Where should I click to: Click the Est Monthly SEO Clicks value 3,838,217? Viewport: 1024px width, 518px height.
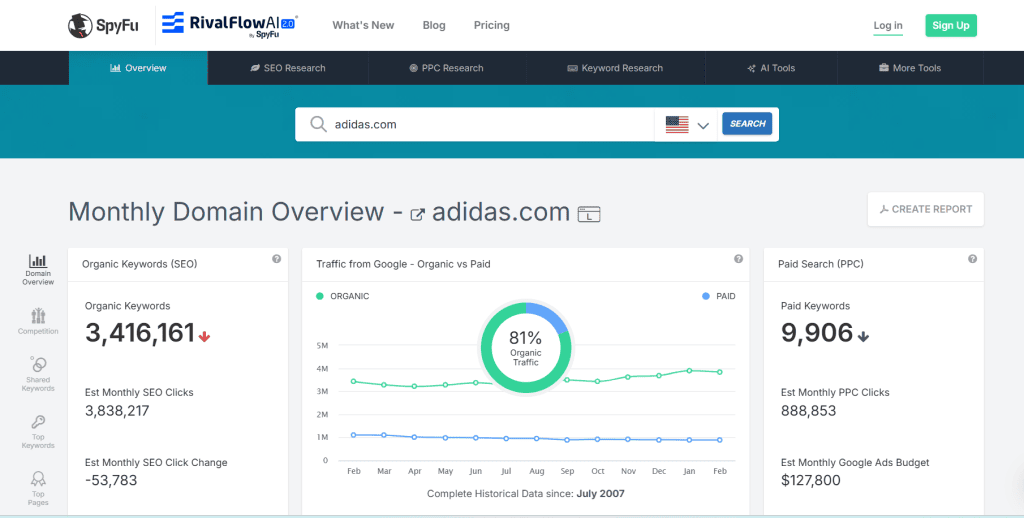point(117,411)
